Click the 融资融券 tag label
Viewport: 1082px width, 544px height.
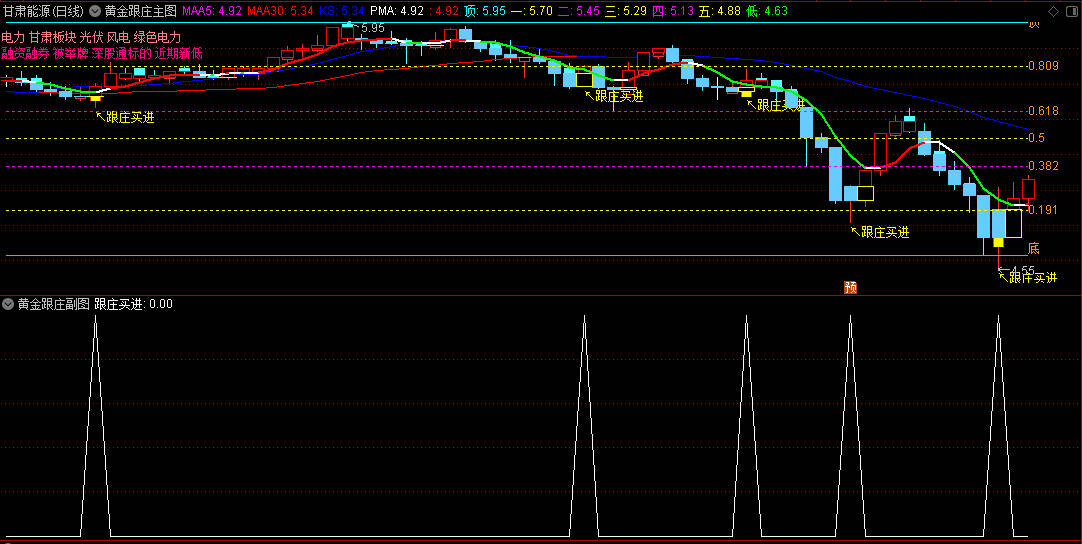coord(25,52)
